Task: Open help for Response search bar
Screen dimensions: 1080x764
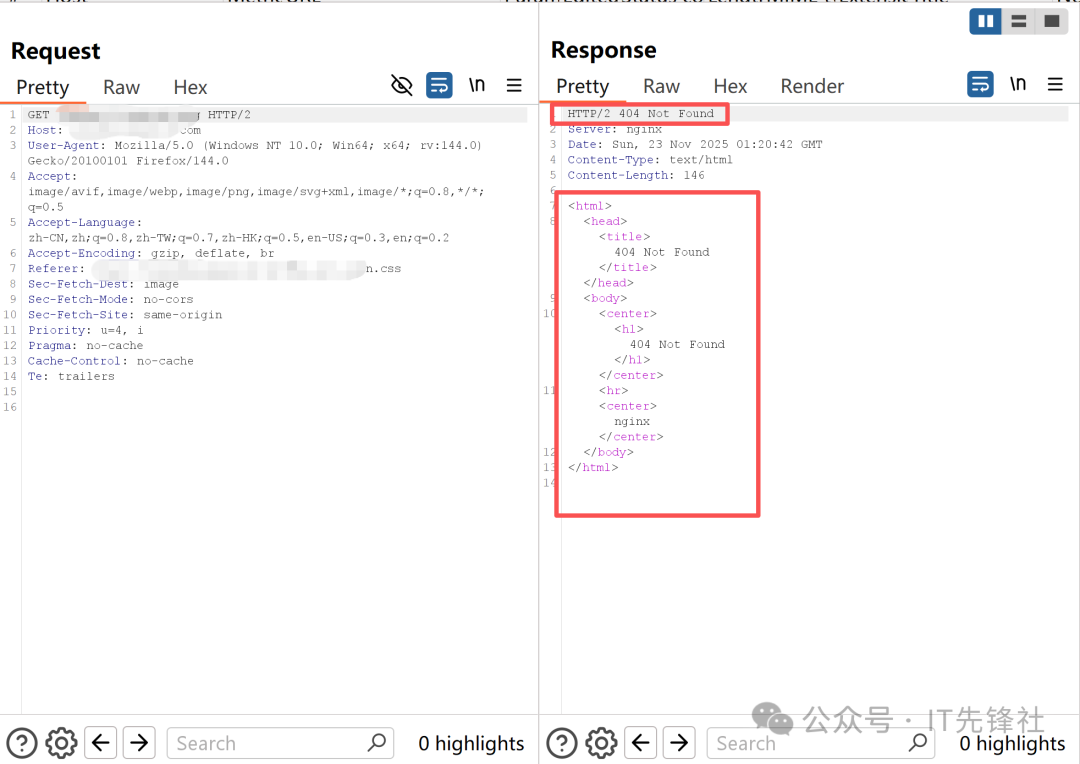Action: tap(562, 743)
